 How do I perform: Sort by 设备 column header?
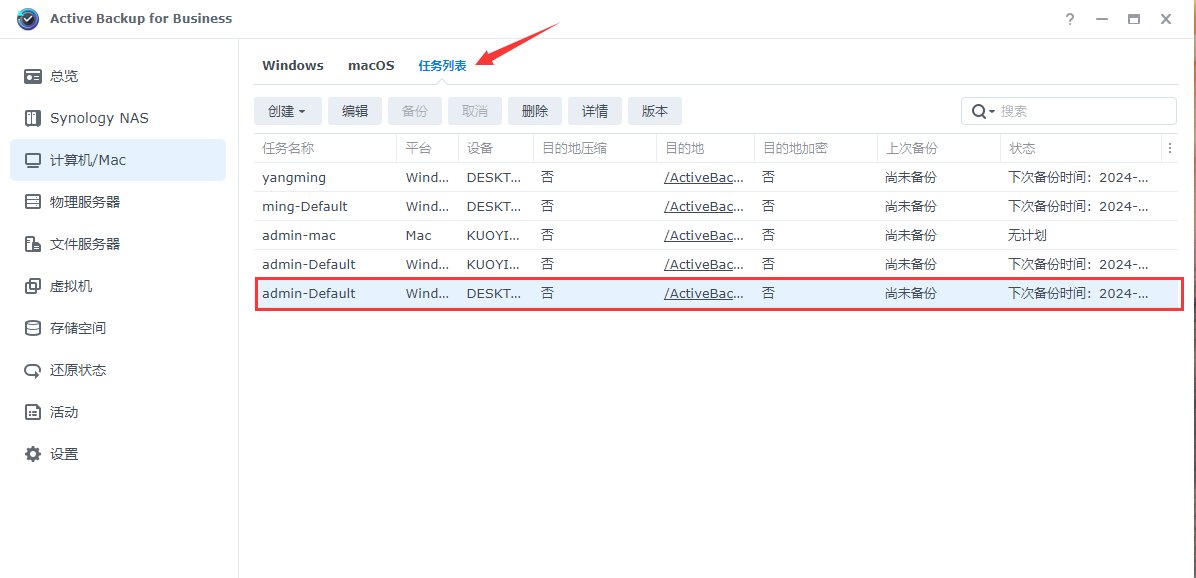coord(496,148)
